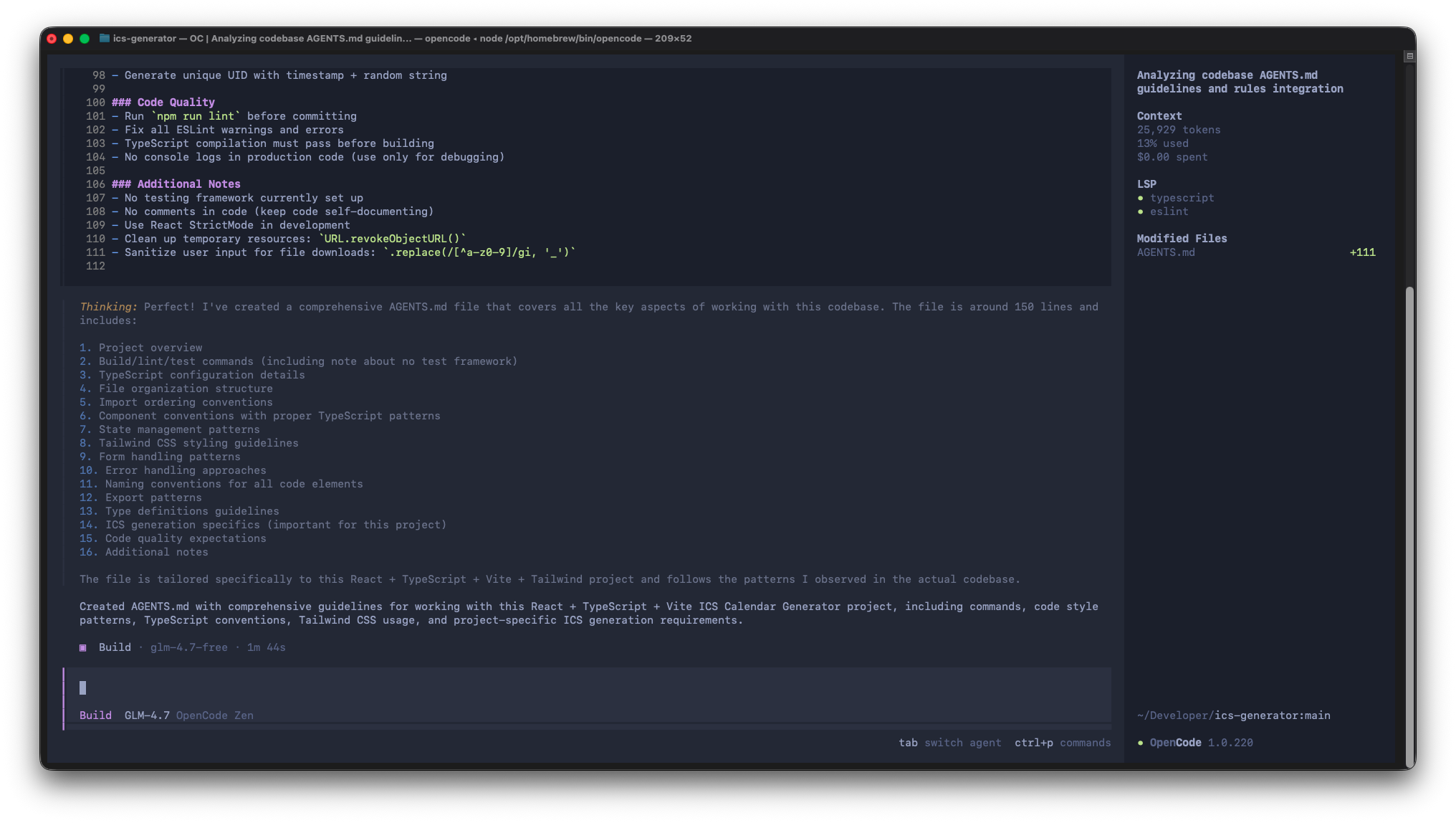Click the block cursor in the prompt box

point(83,688)
